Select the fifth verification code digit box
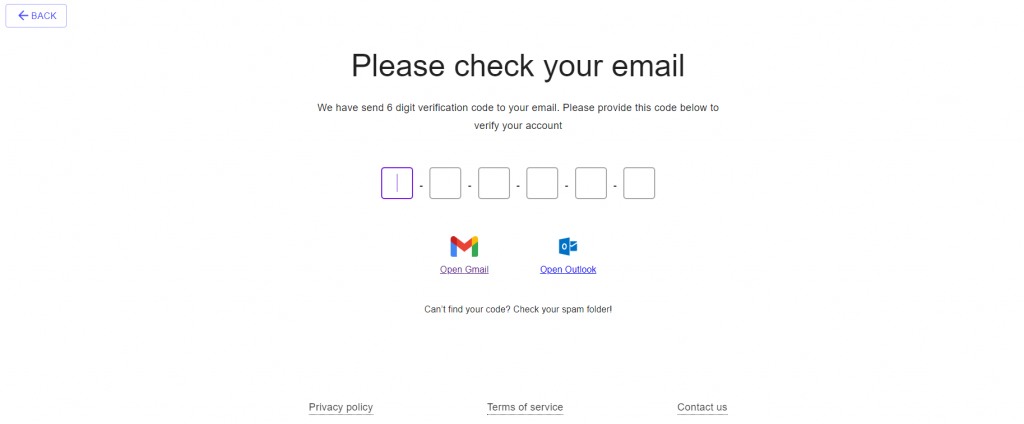This screenshot has height=424, width=1024. [x=591, y=183]
